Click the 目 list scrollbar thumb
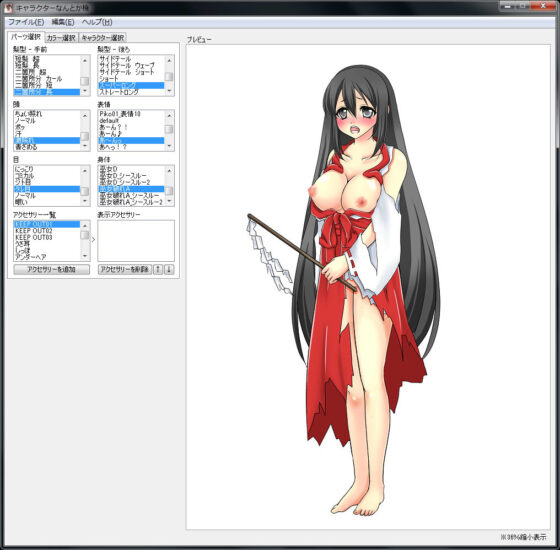Image resolution: width=560 pixels, height=550 pixels. coord(85,191)
